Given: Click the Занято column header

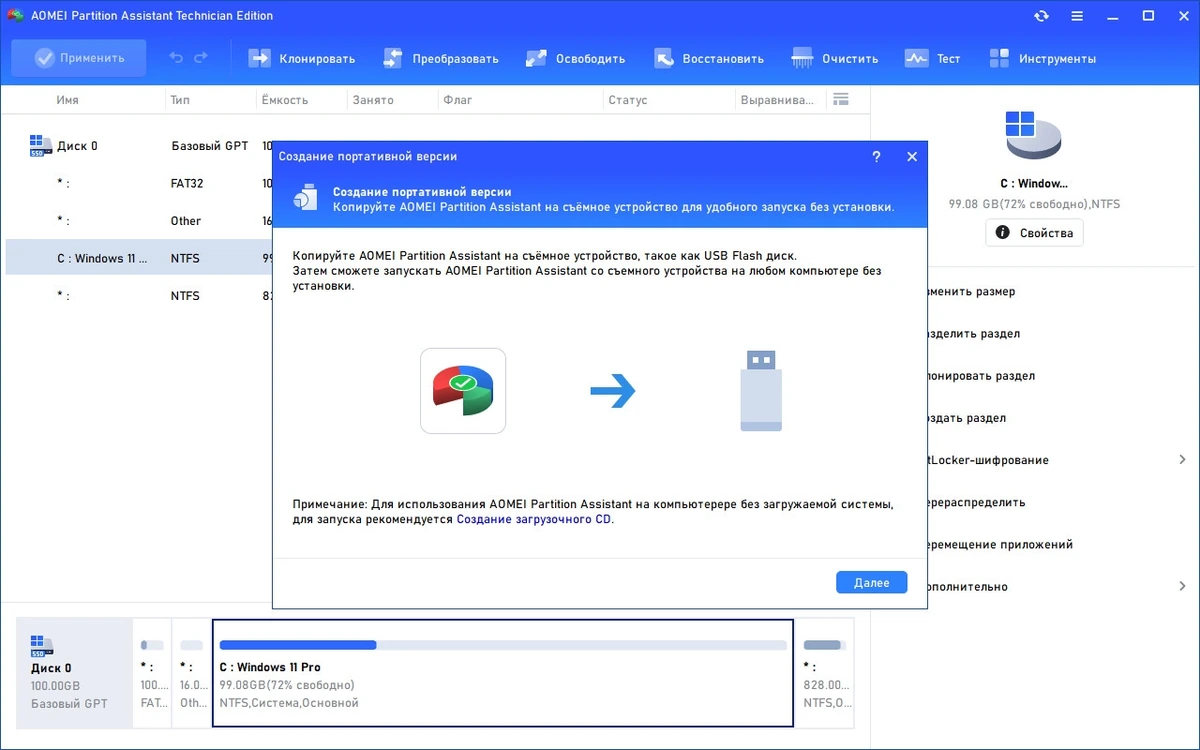Looking at the screenshot, I should pos(373,100).
